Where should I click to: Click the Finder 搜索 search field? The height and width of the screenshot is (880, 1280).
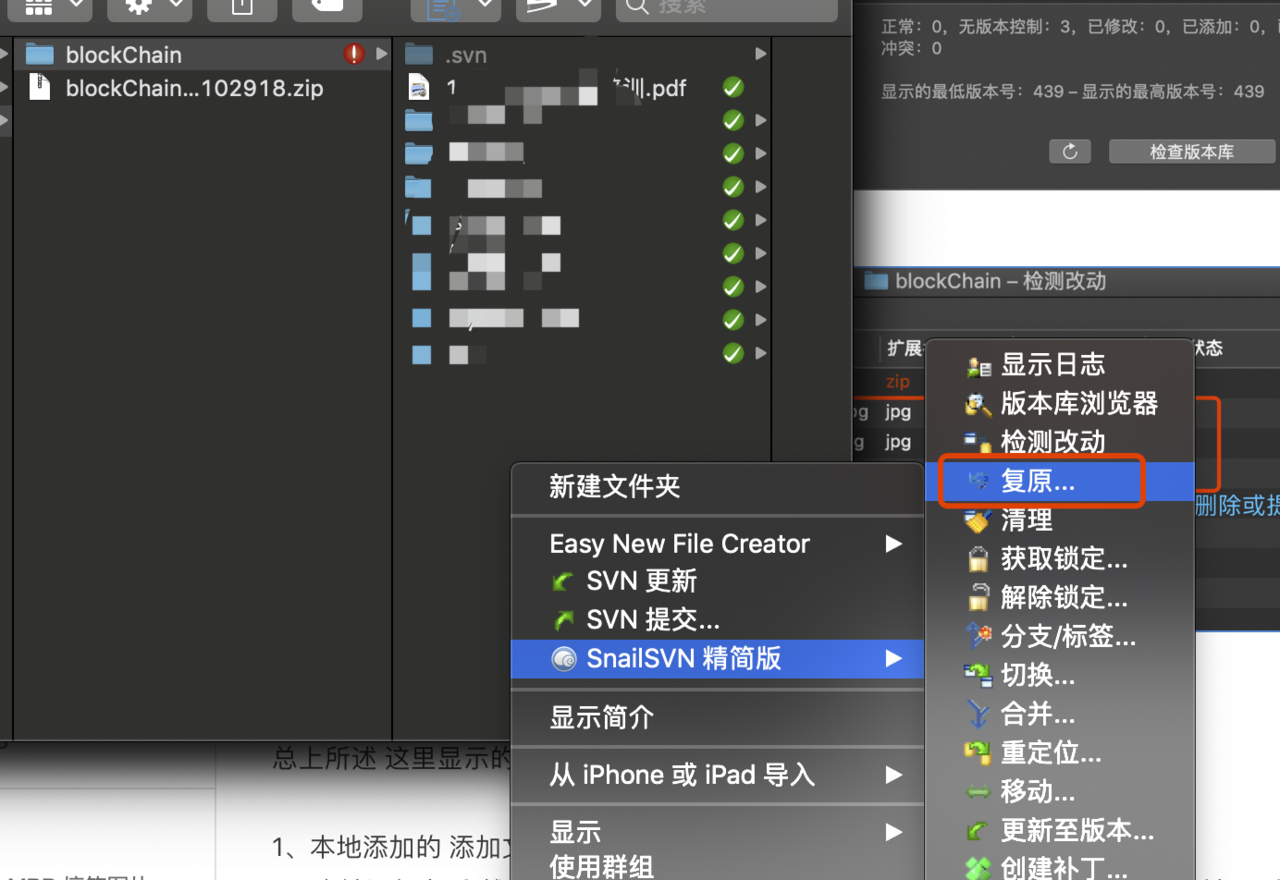coord(726,7)
